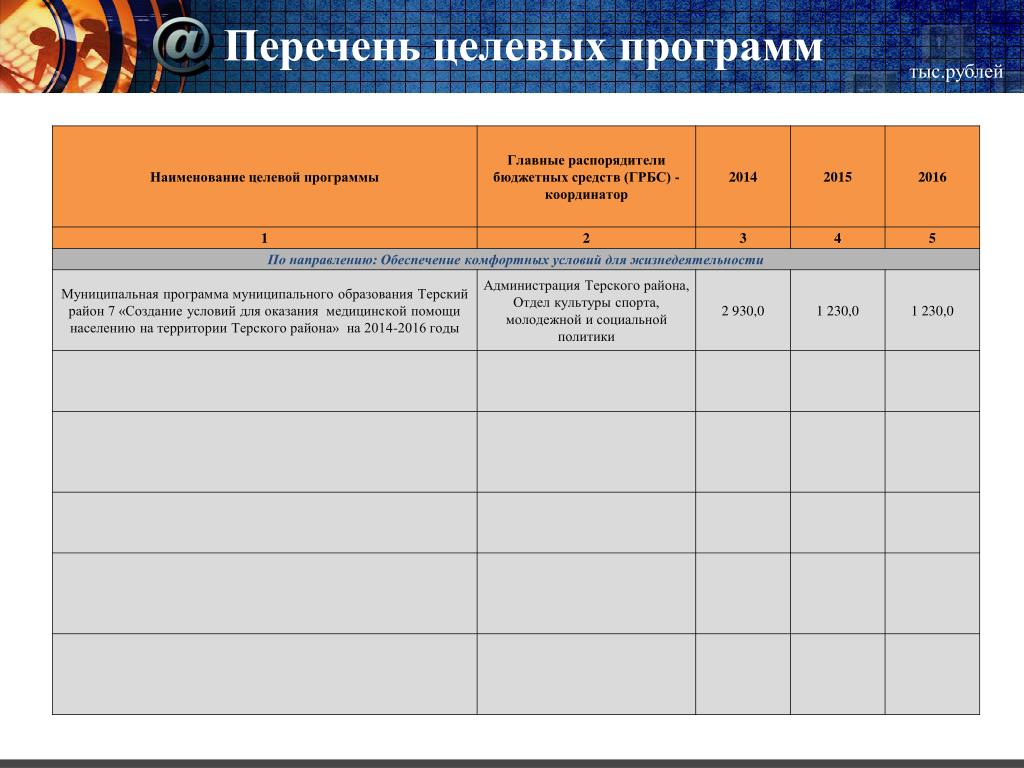Click column number 2 cell
This screenshot has height=768, width=1024.
[x=586, y=238]
